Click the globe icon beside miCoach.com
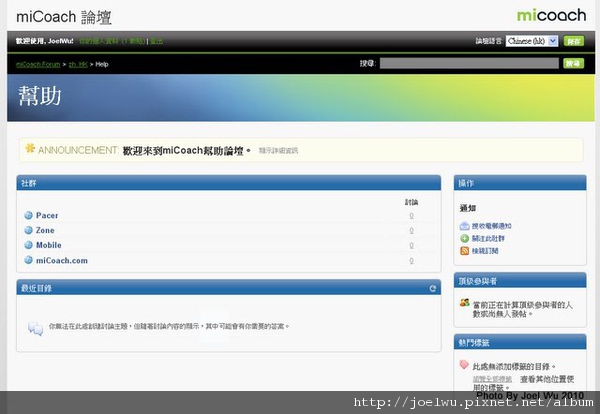The image size is (600, 414). pyautogui.click(x=28, y=260)
